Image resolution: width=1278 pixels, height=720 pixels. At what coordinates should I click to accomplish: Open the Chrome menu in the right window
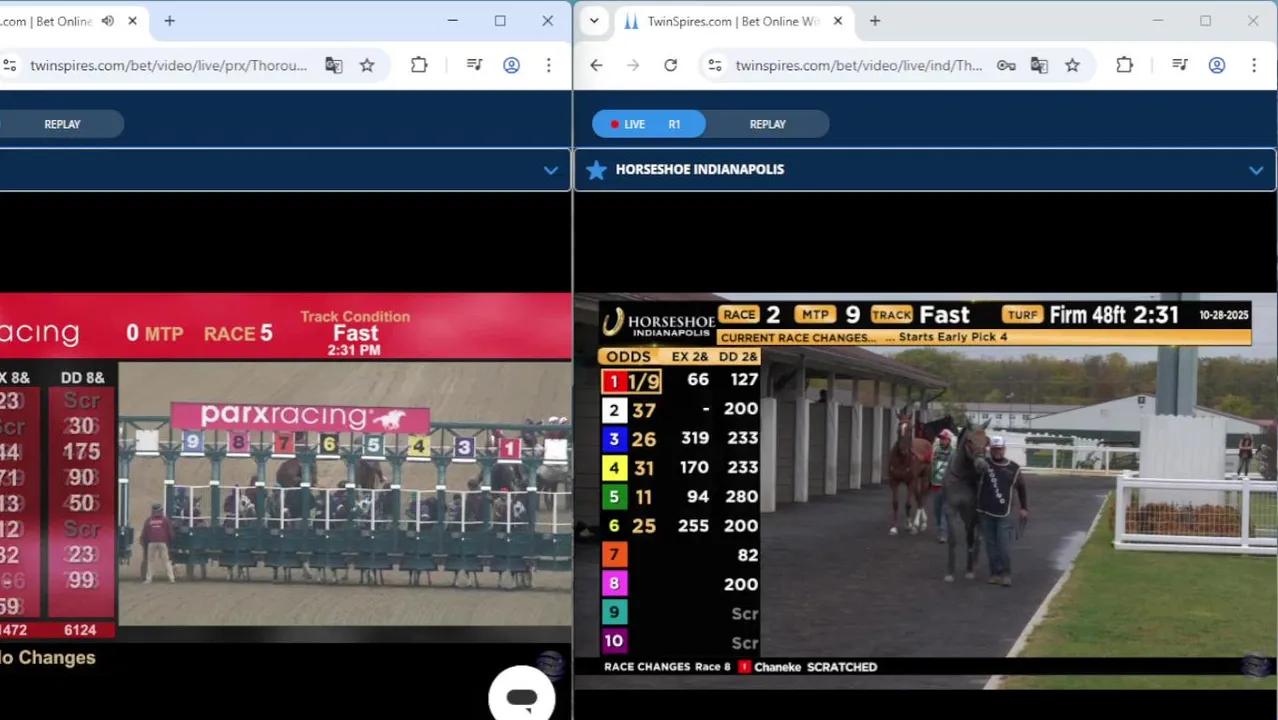1254,65
